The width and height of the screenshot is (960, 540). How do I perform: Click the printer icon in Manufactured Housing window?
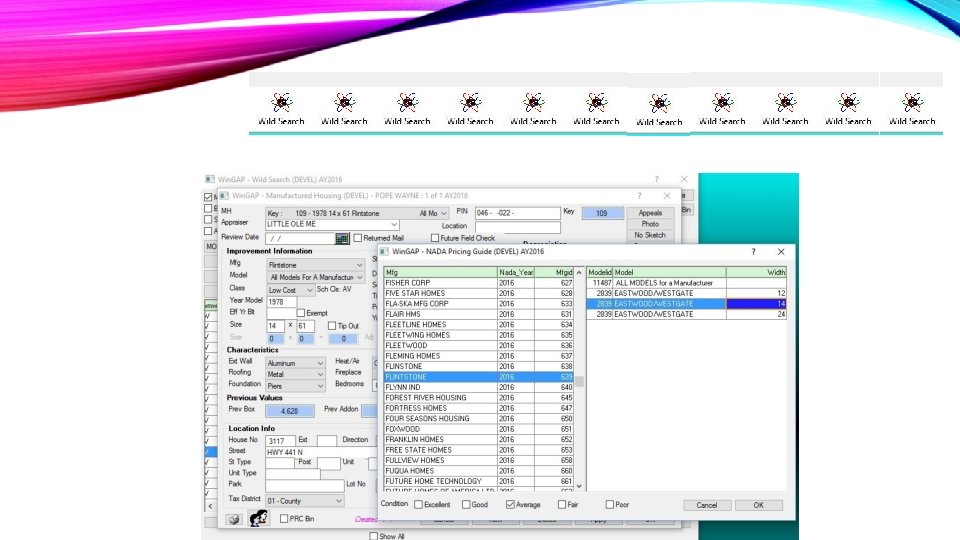pyautogui.click(x=234, y=519)
